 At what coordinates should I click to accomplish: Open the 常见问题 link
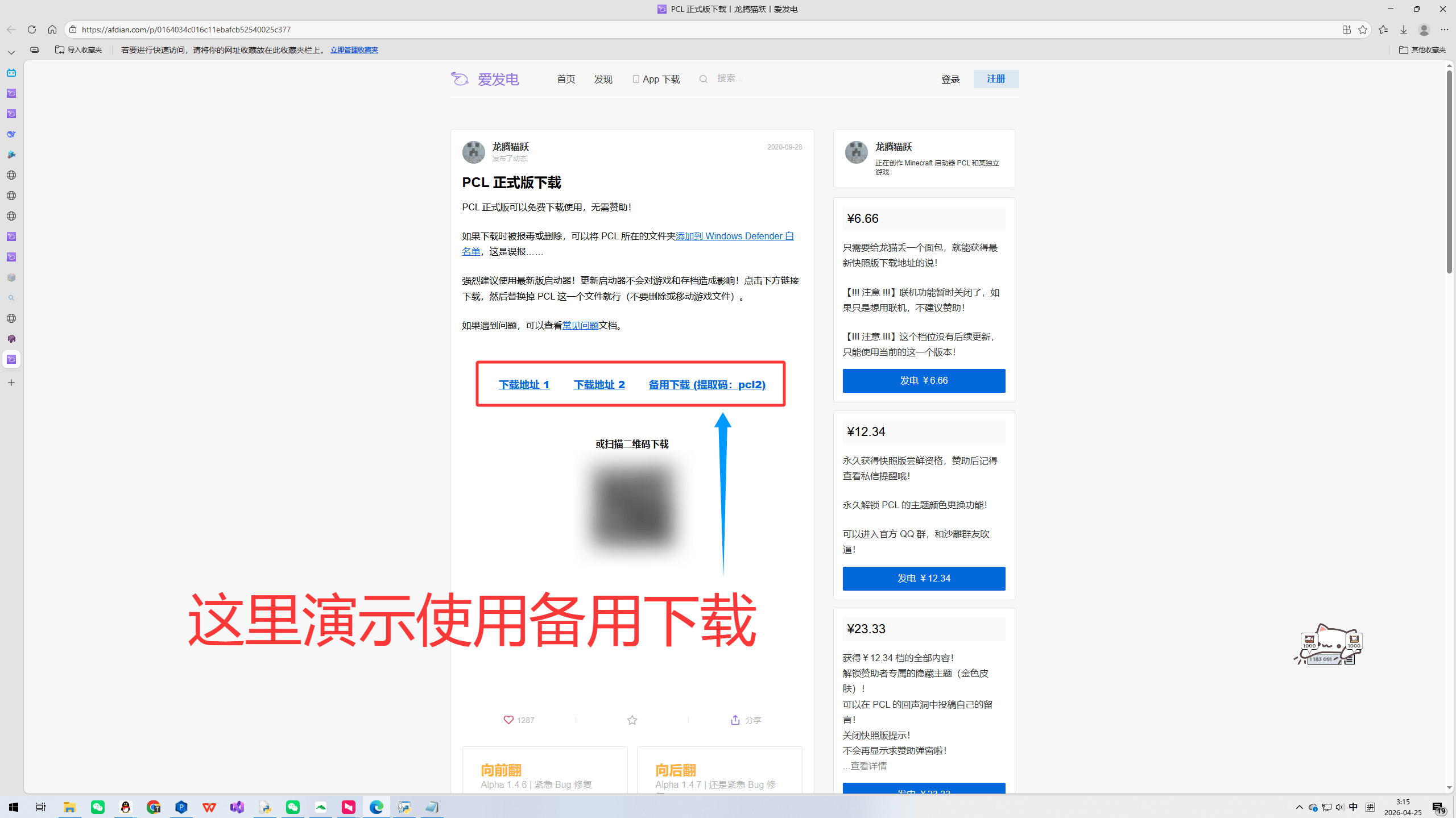[x=580, y=325]
